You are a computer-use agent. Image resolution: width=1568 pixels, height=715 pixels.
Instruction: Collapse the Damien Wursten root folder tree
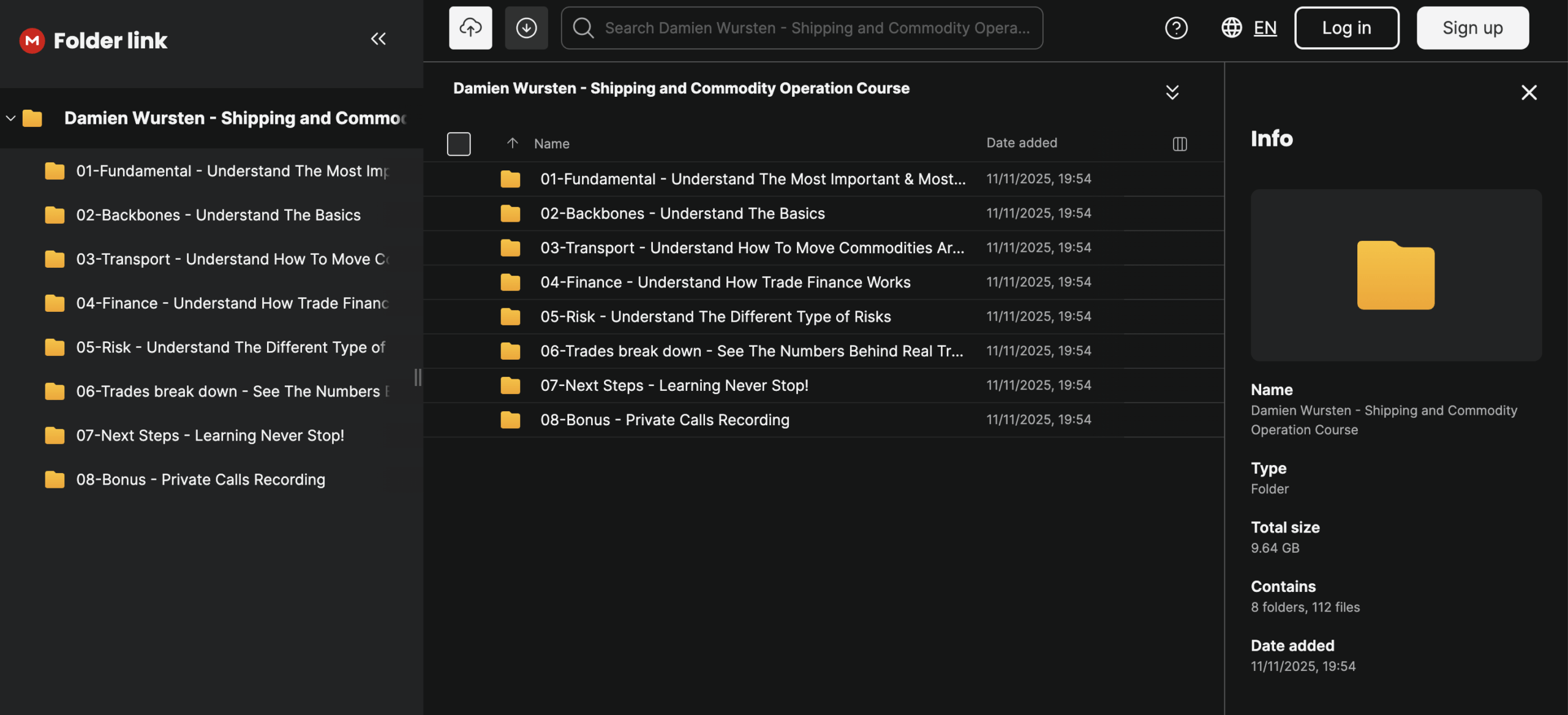coord(10,118)
